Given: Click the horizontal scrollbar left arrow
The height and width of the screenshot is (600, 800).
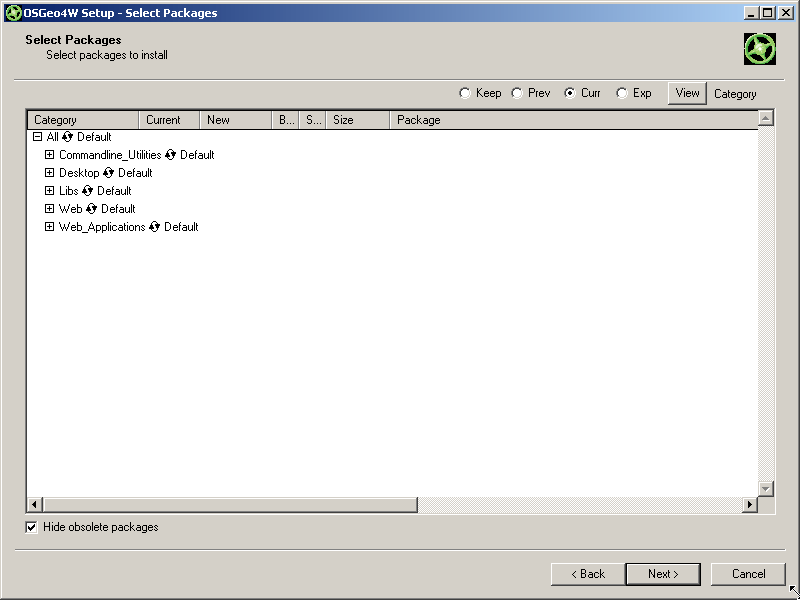Looking at the screenshot, I should (x=34, y=505).
